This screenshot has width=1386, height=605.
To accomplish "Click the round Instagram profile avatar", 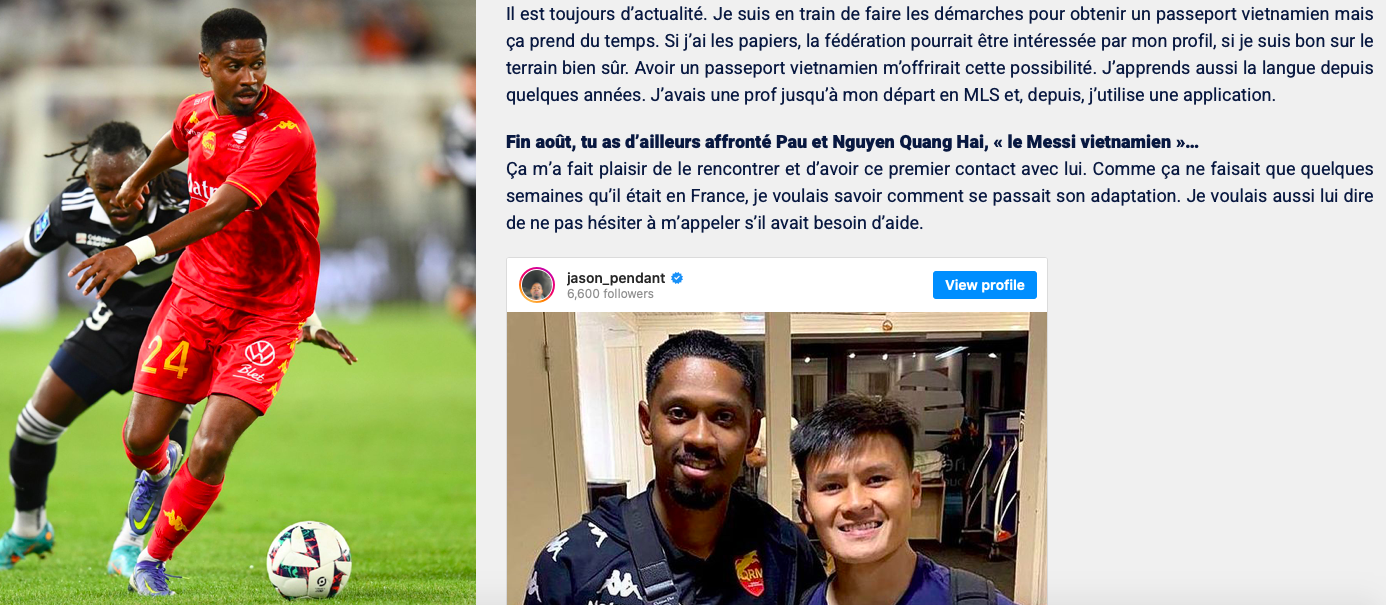I will coord(537,285).
